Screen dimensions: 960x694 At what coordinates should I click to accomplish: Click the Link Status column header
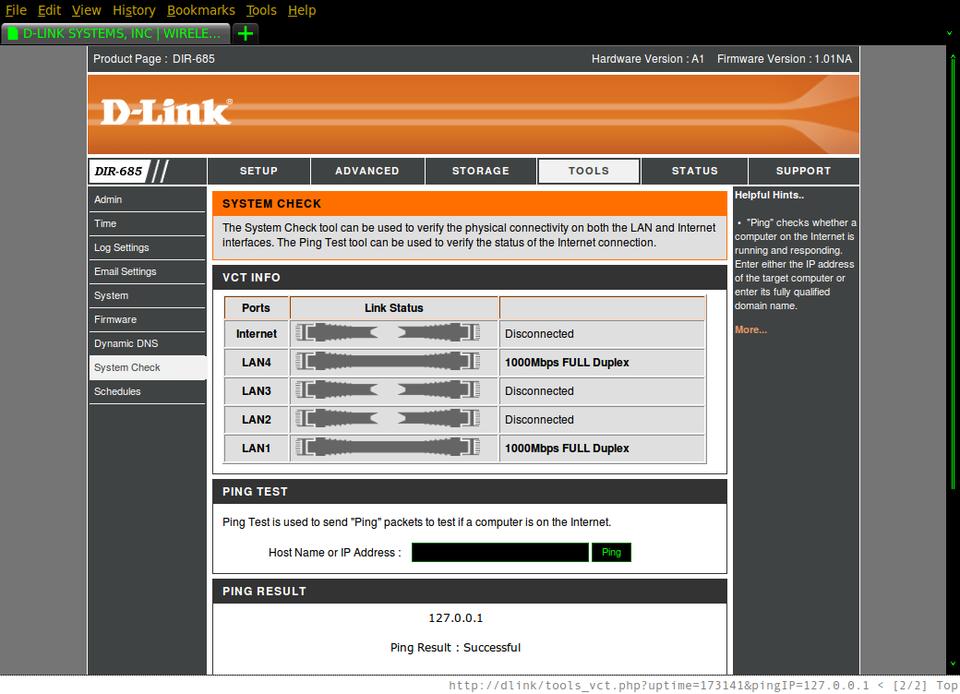[x=394, y=308]
